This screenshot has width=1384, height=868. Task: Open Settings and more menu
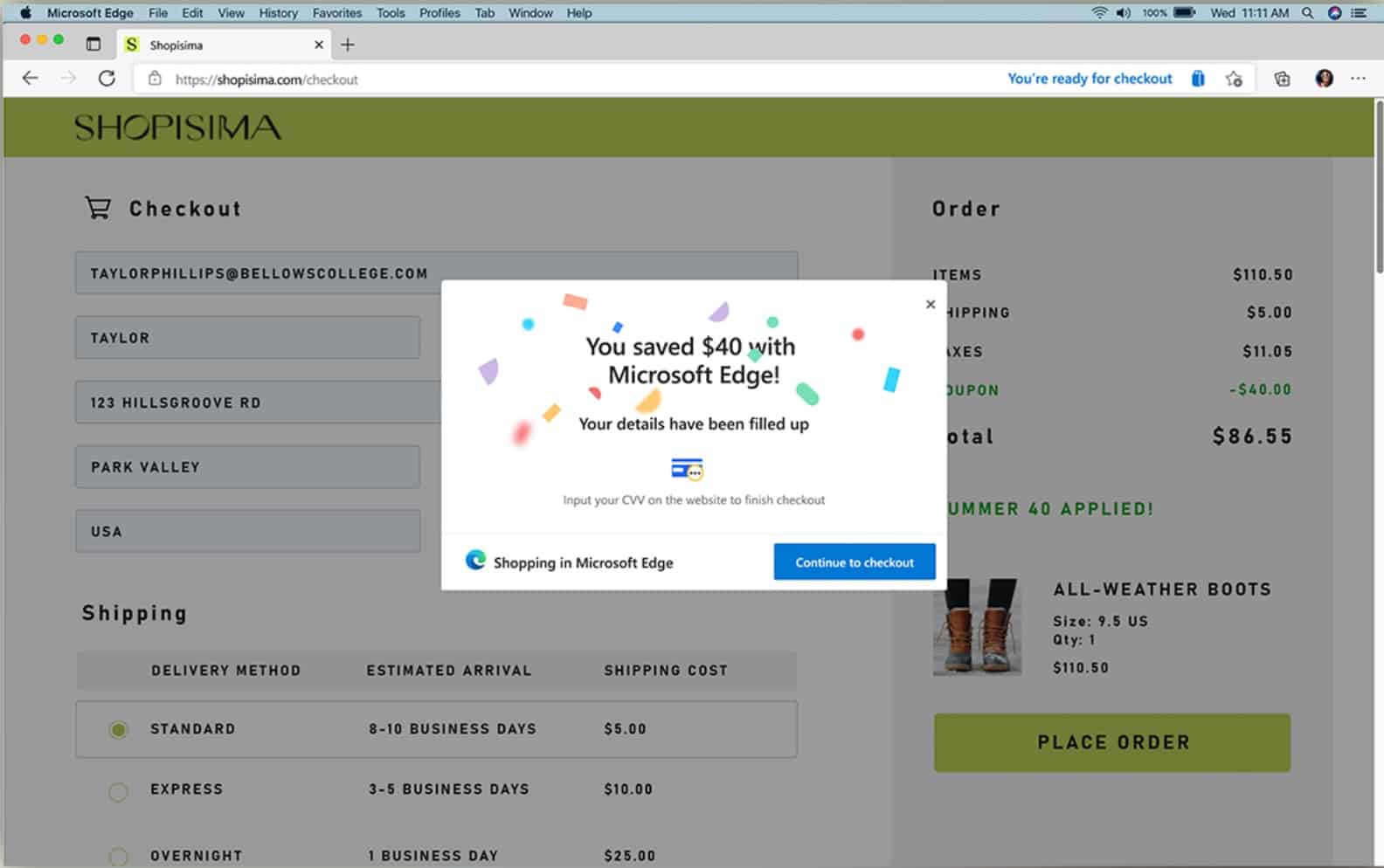tap(1358, 79)
